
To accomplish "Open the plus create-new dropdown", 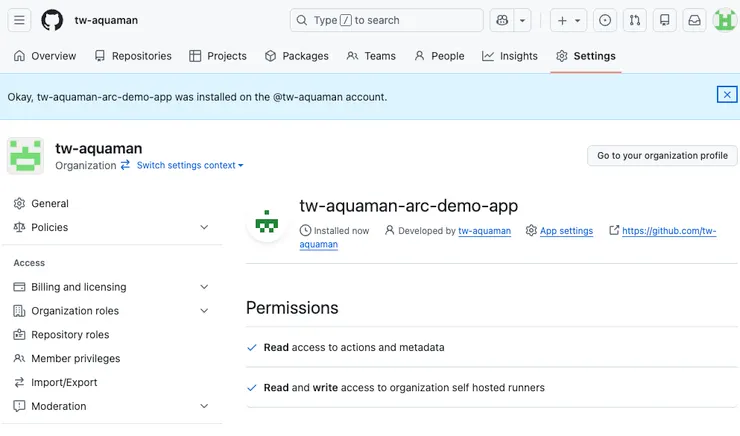I will point(568,20).
